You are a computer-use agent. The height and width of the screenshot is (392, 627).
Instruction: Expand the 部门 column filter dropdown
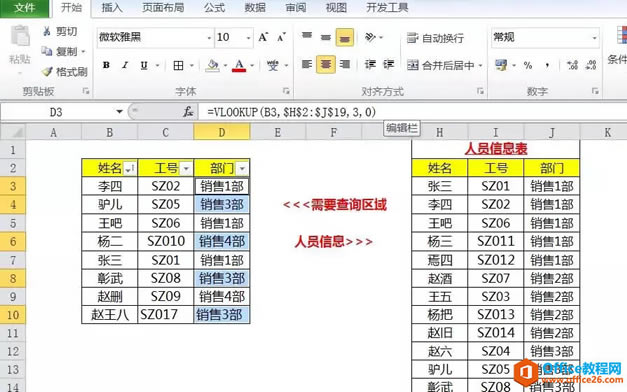click(x=242, y=169)
